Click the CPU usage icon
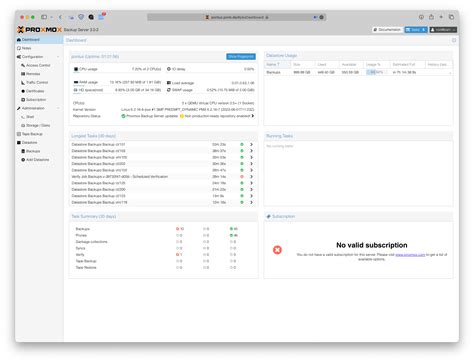This screenshot has height=362, width=474. [x=76, y=69]
